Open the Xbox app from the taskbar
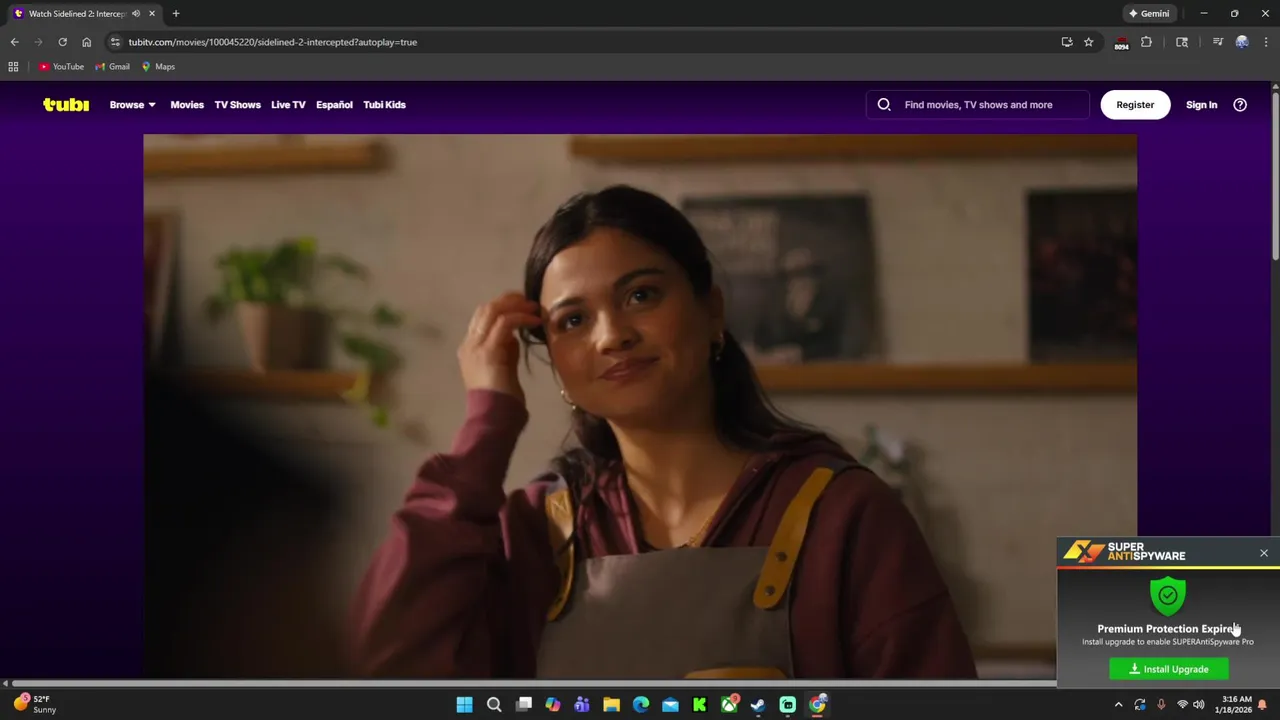 click(x=729, y=705)
